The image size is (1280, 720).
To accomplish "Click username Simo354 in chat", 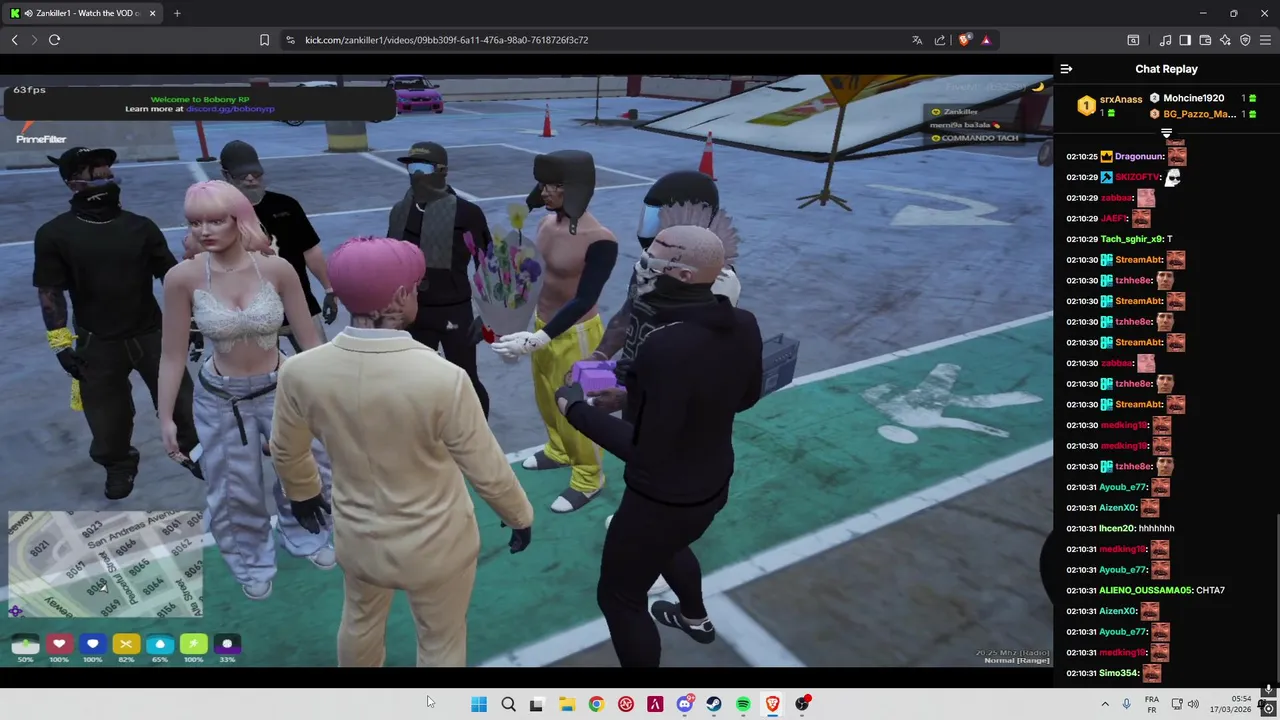I will click(1119, 673).
